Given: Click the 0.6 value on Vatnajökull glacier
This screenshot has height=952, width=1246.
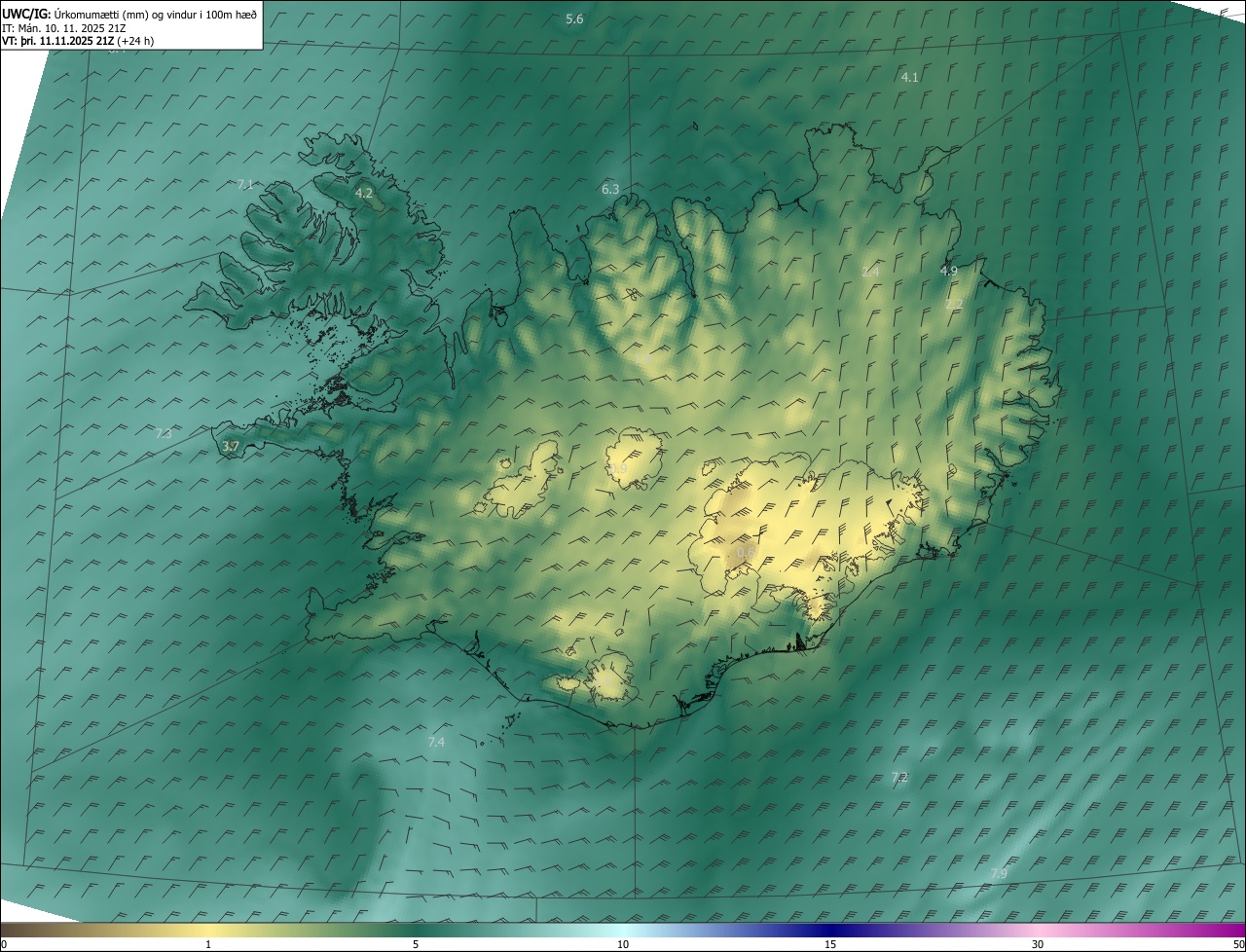Looking at the screenshot, I should (x=746, y=553).
